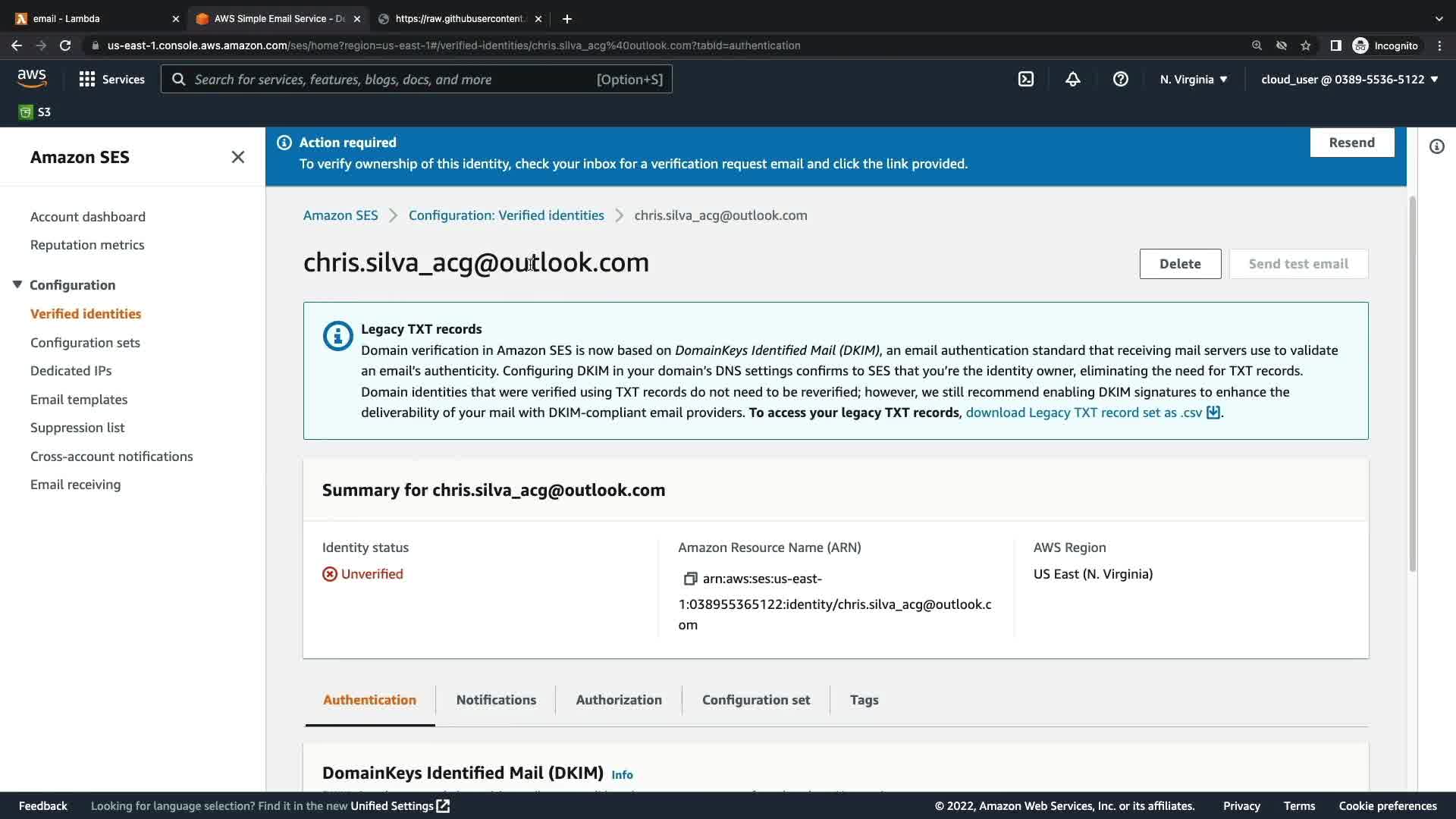Screen dimensions: 1456x819
Task: Collapse the Configuration section in sidebar
Action: (17, 284)
